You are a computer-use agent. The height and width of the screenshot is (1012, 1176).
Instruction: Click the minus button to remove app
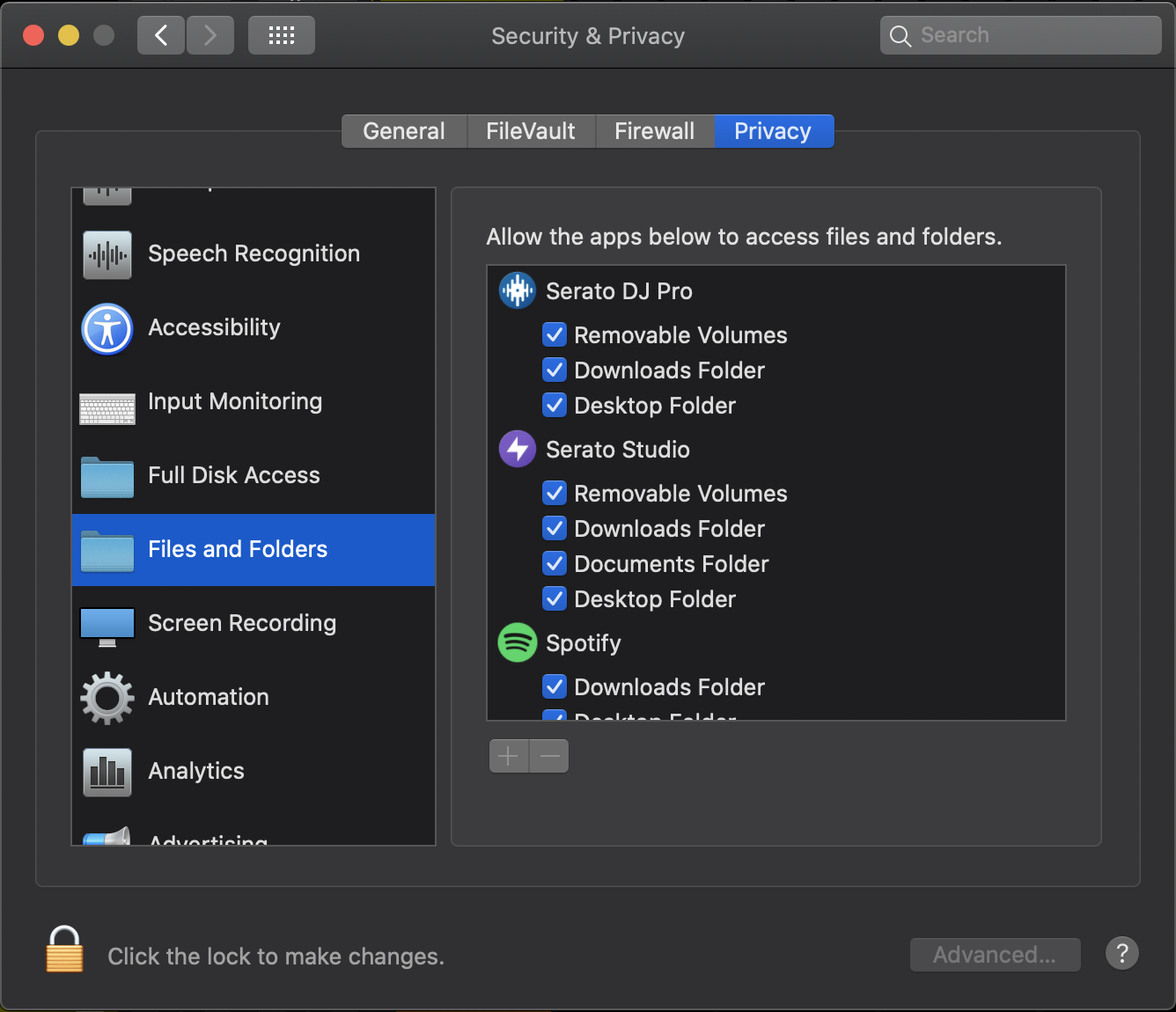coord(549,756)
